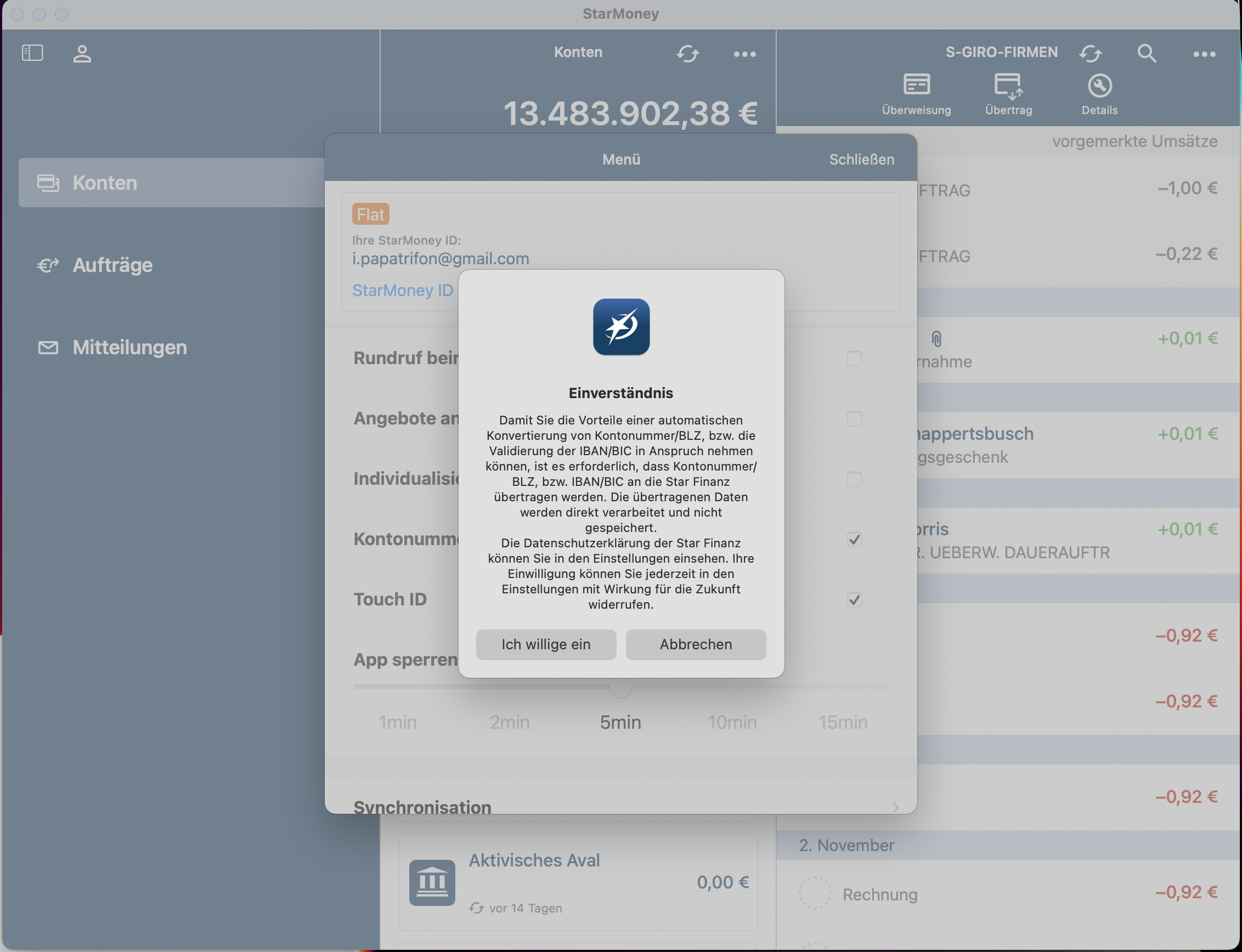Select the 1min lock option

[397, 722]
